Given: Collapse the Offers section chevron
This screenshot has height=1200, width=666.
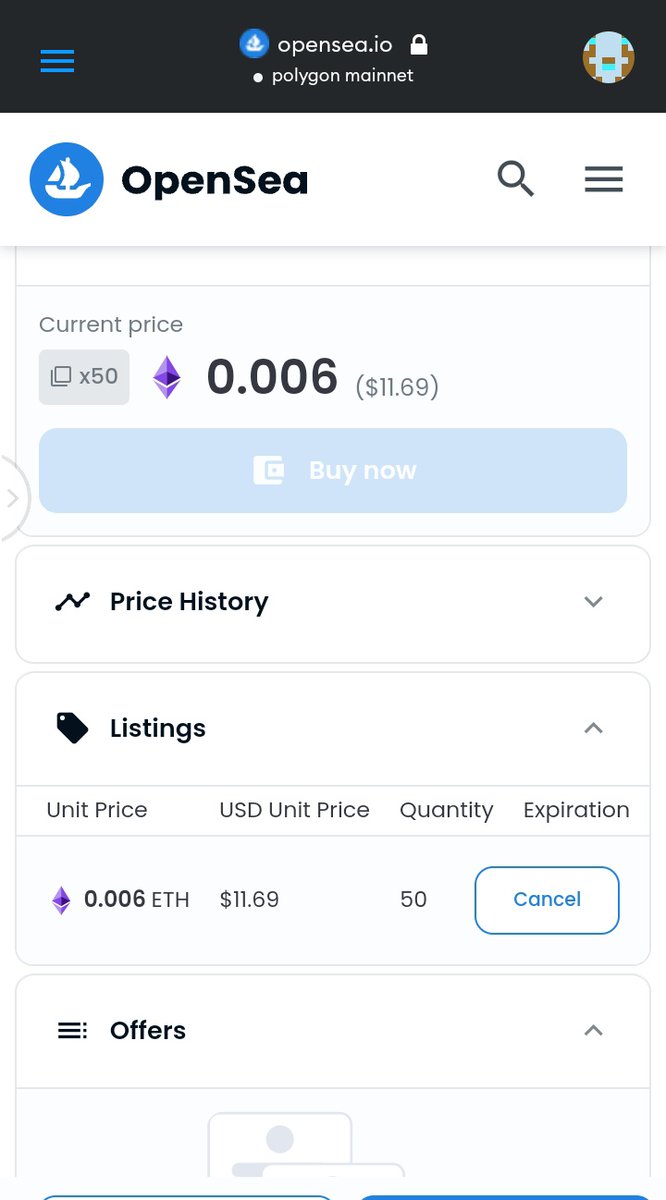Looking at the screenshot, I should (x=593, y=1030).
